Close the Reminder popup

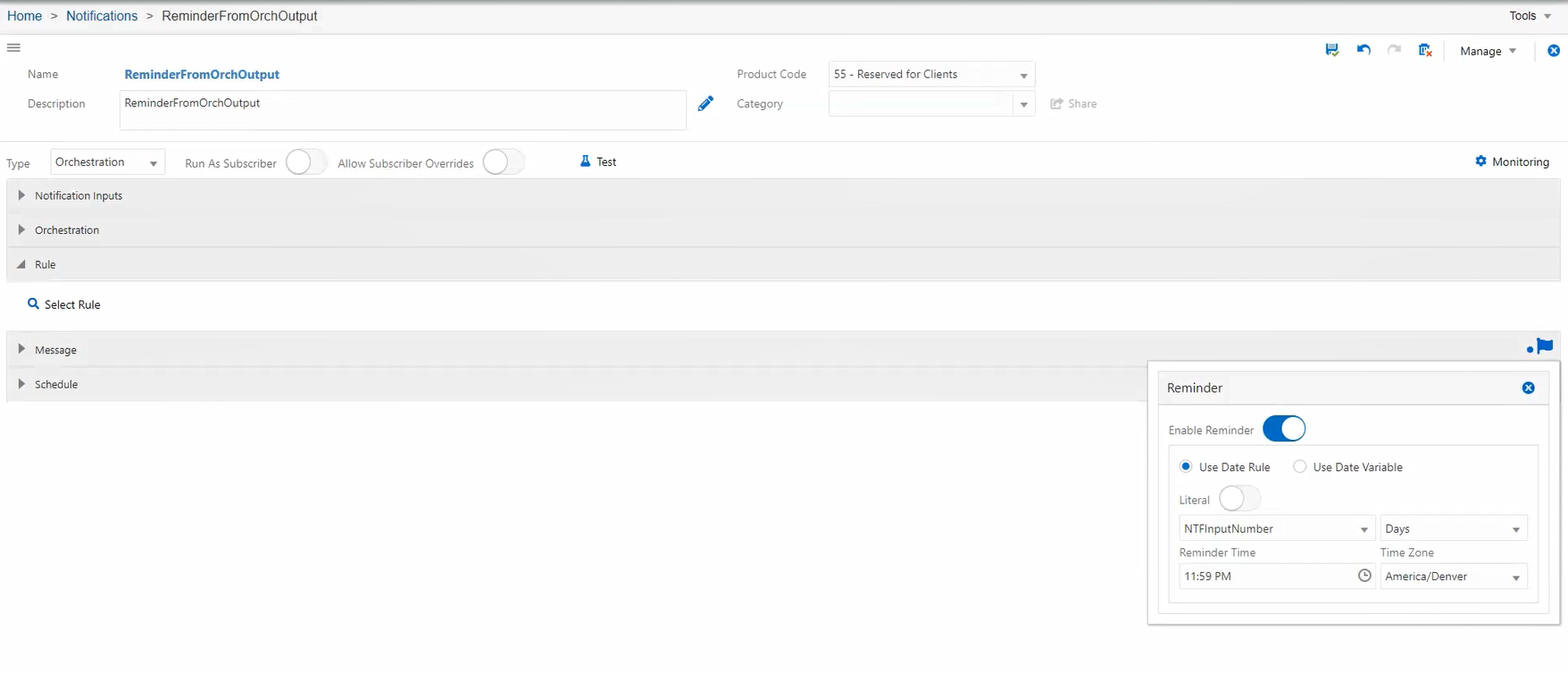[x=1529, y=388]
